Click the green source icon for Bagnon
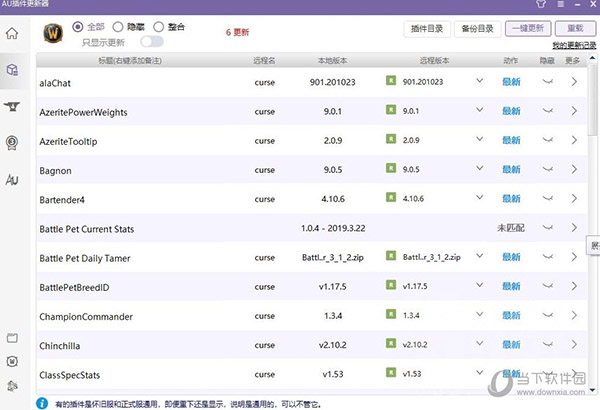This screenshot has width=600, height=410. (x=391, y=168)
